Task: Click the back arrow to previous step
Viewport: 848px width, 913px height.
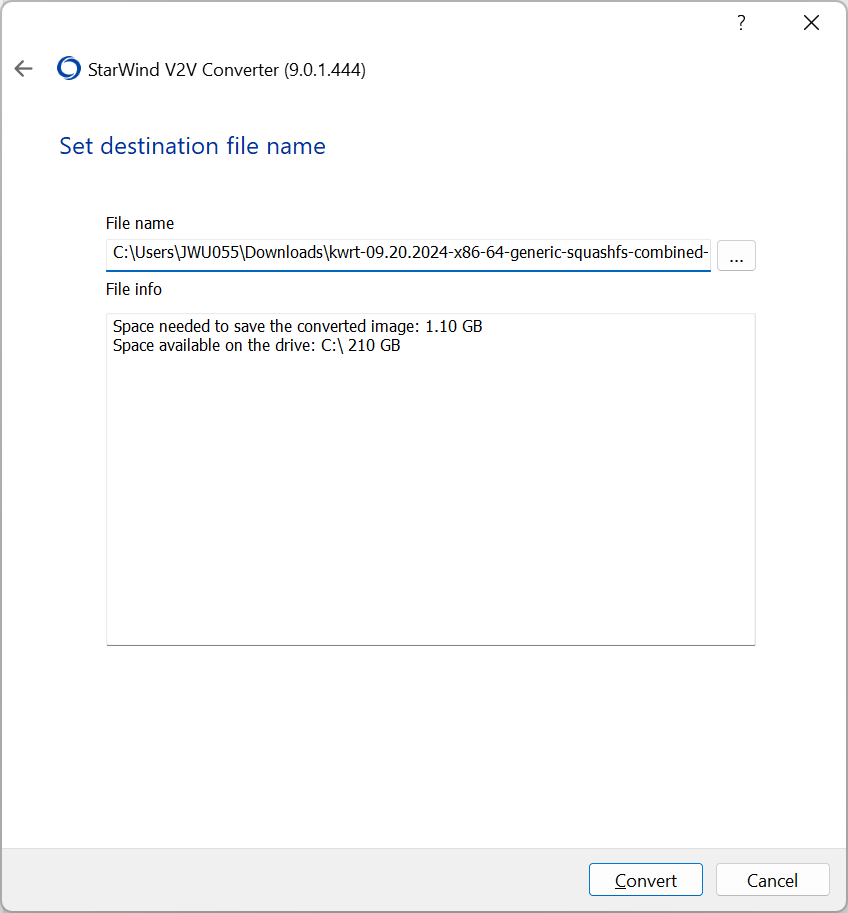Action: pyautogui.click(x=24, y=69)
